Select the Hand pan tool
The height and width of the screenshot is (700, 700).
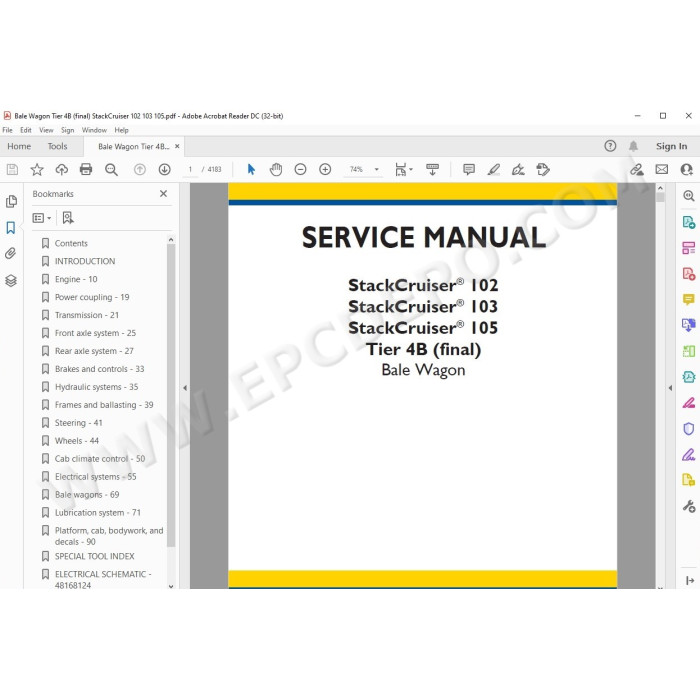tap(276, 169)
